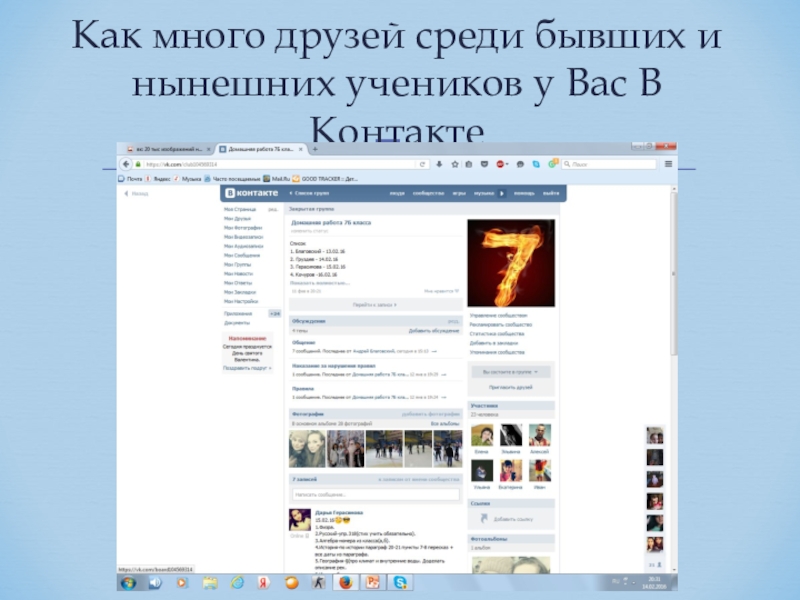Viewport: 800px width, 600px height.
Task: Launch Yandex icon in taskbar
Action: pyautogui.click(x=264, y=583)
